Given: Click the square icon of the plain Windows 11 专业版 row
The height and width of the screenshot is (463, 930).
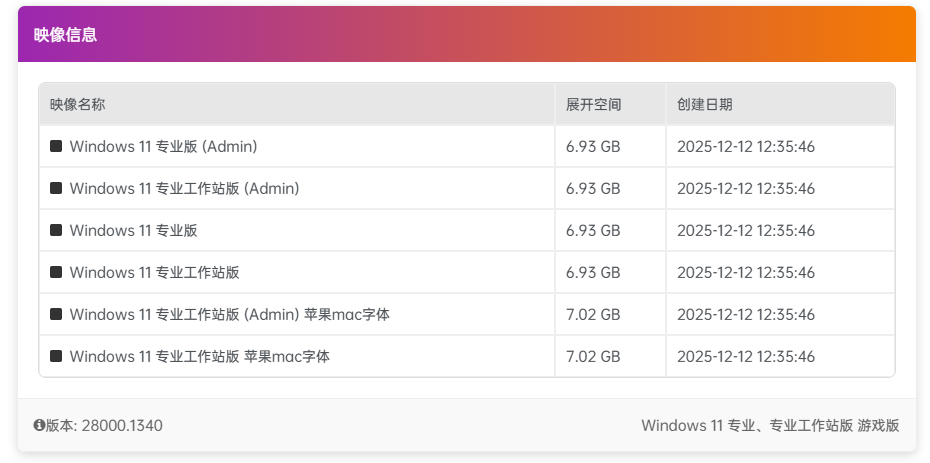Looking at the screenshot, I should click(56, 230).
